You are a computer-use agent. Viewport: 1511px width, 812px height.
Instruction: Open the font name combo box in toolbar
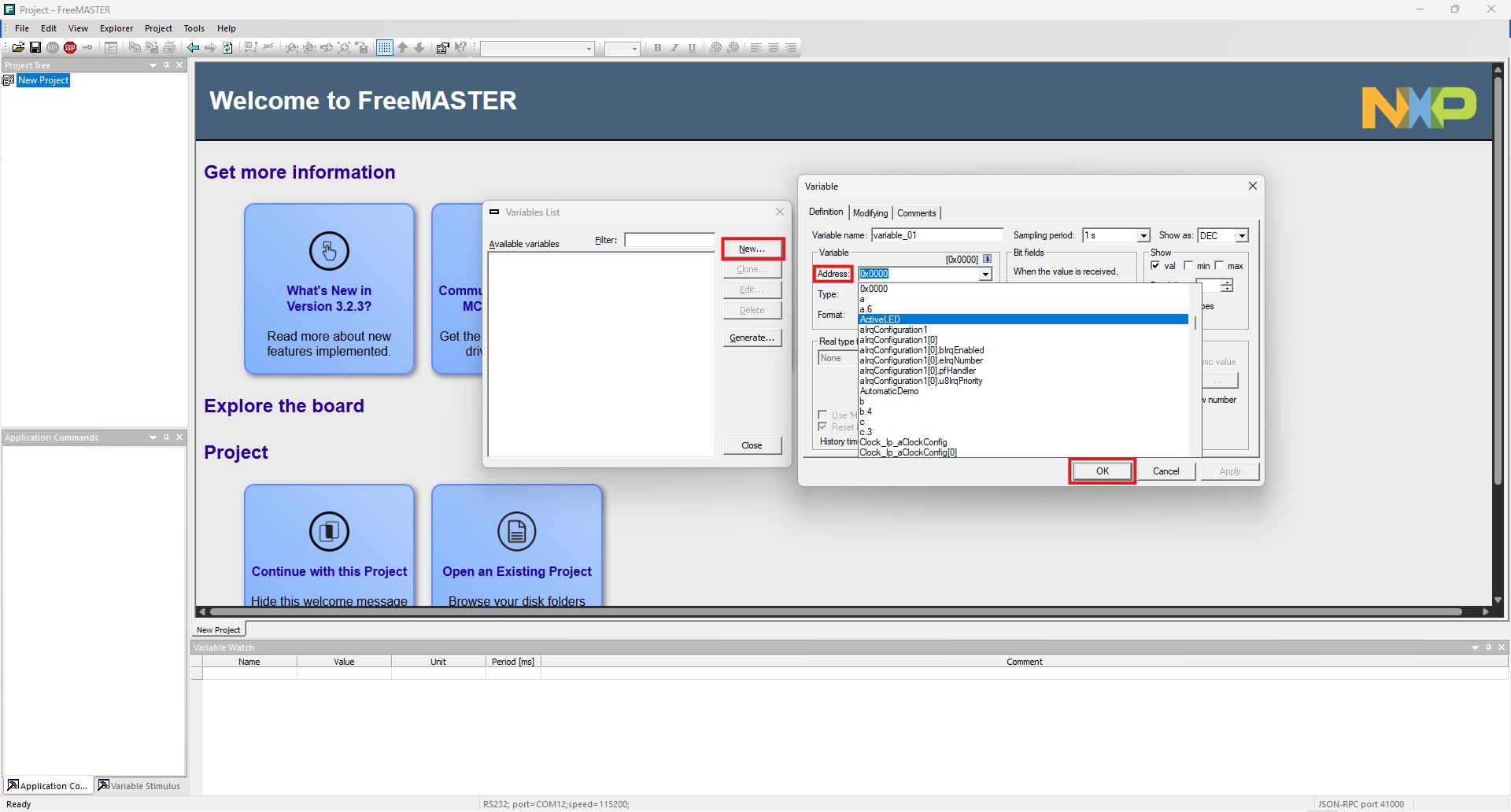pyautogui.click(x=538, y=49)
